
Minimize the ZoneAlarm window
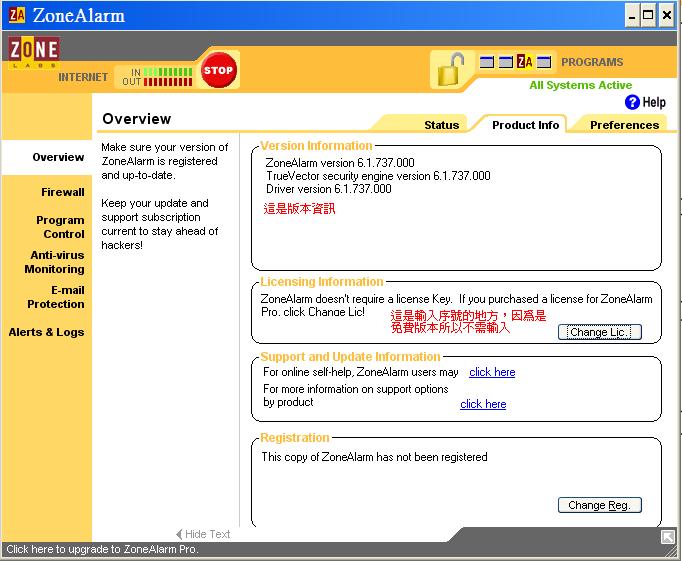point(632,16)
